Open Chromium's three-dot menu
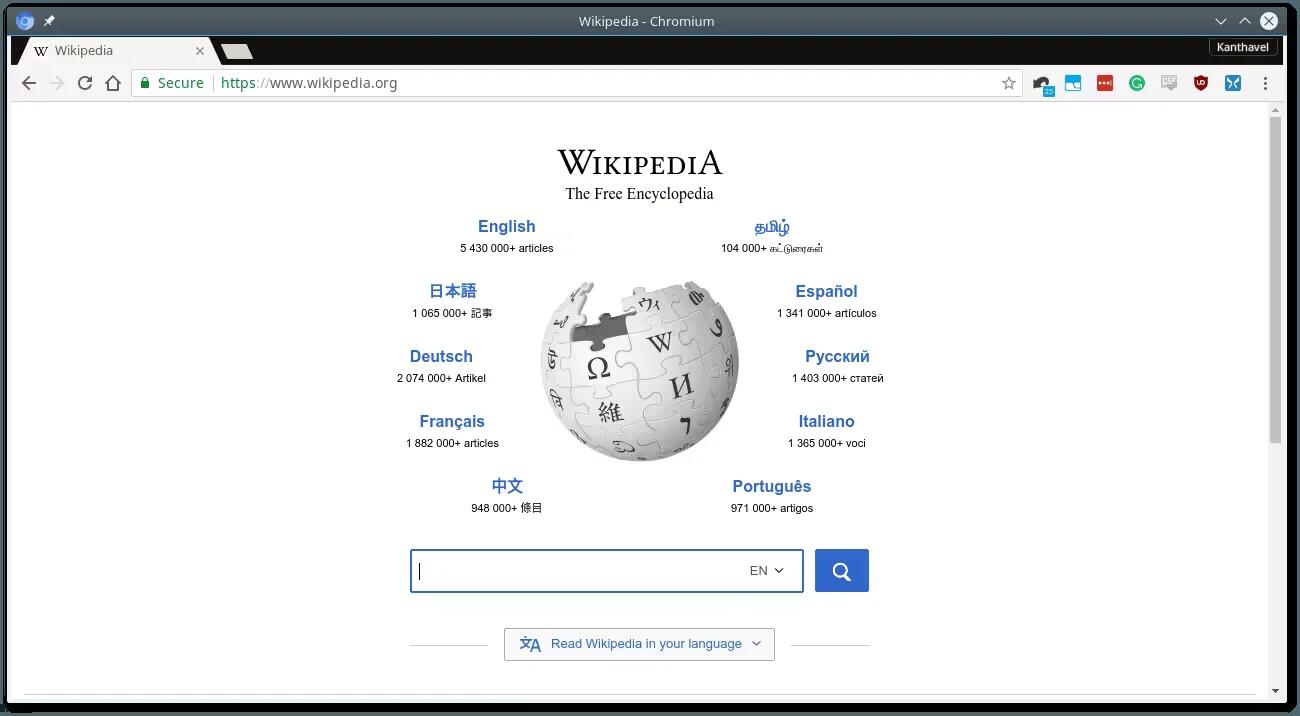Viewport: 1300px width, 716px height. (x=1265, y=83)
